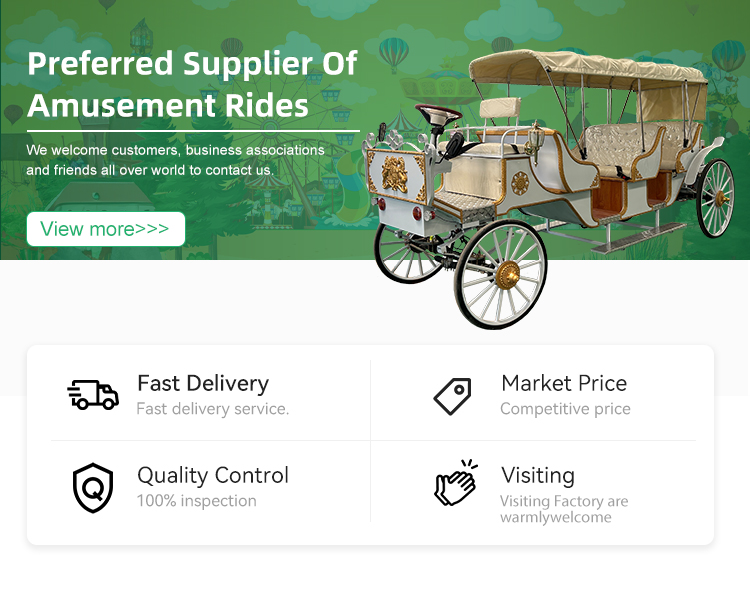This screenshot has height=613, width=750.
Task: Click the carriage's large front wheel
Action: (x=500, y=274)
